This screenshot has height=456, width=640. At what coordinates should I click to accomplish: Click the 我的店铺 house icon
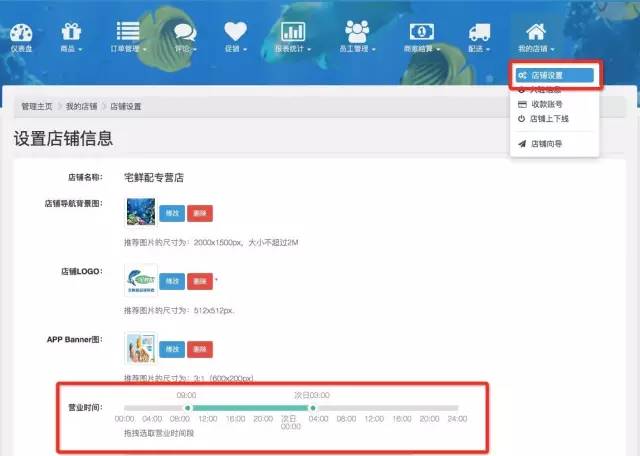point(537,31)
